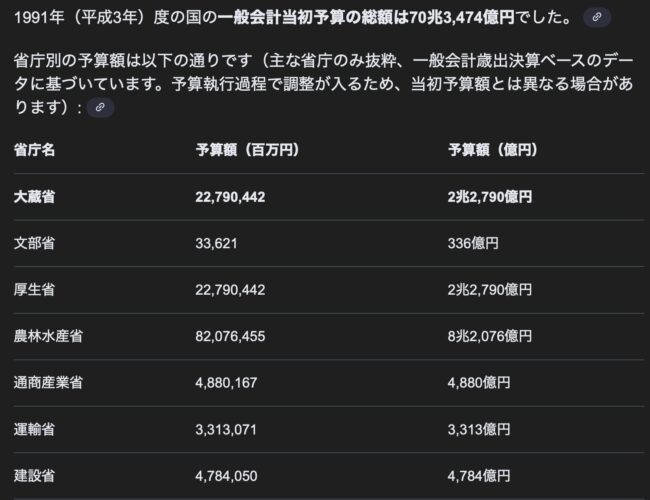Click the 336億円 amount cell

click(x=474, y=243)
